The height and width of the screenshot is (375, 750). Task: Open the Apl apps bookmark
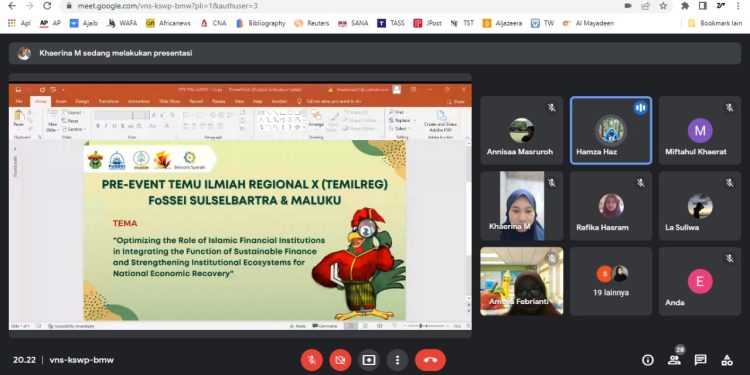click(x=19, y=23)
